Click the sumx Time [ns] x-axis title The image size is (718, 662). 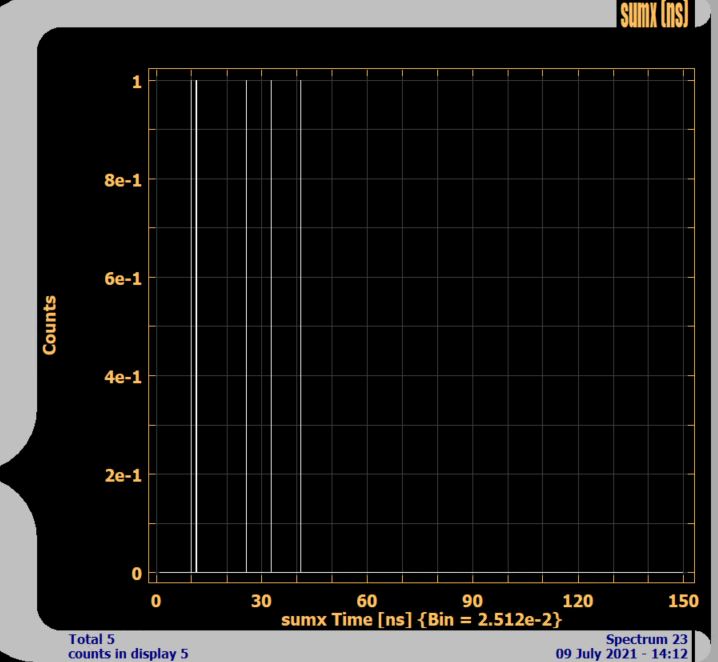coord(420,620)
